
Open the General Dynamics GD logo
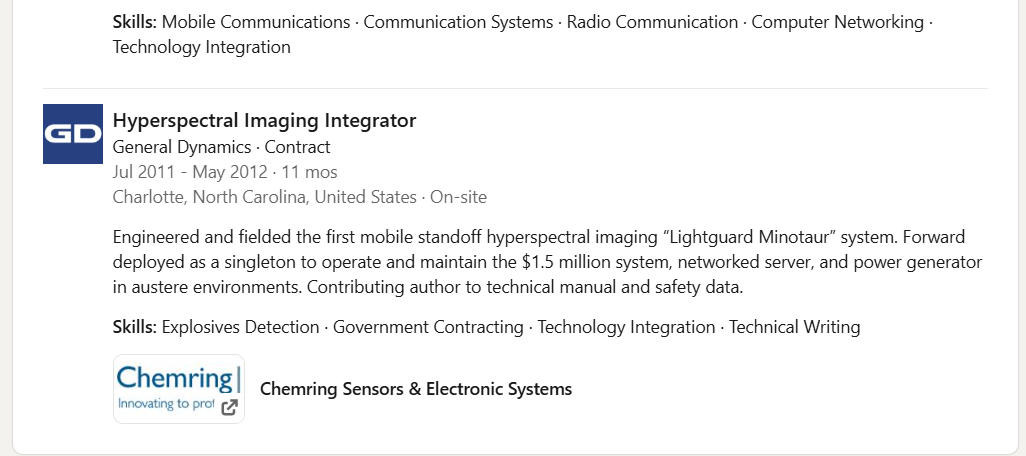[73, 133]
